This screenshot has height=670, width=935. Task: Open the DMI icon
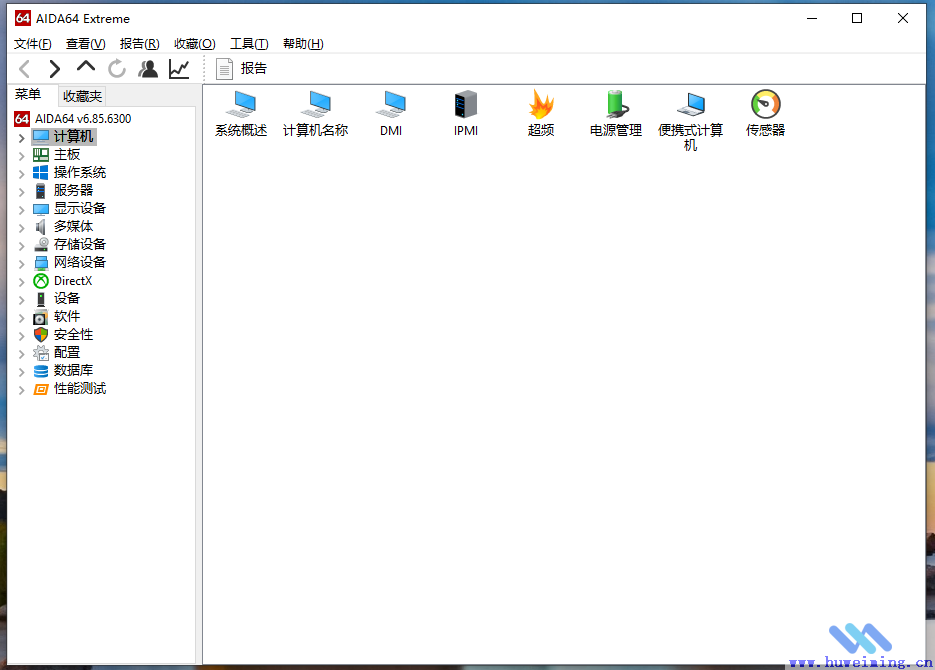[391, 113]
